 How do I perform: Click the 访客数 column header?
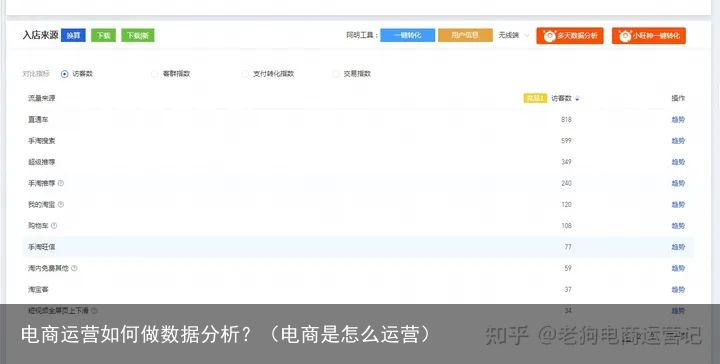561,98
